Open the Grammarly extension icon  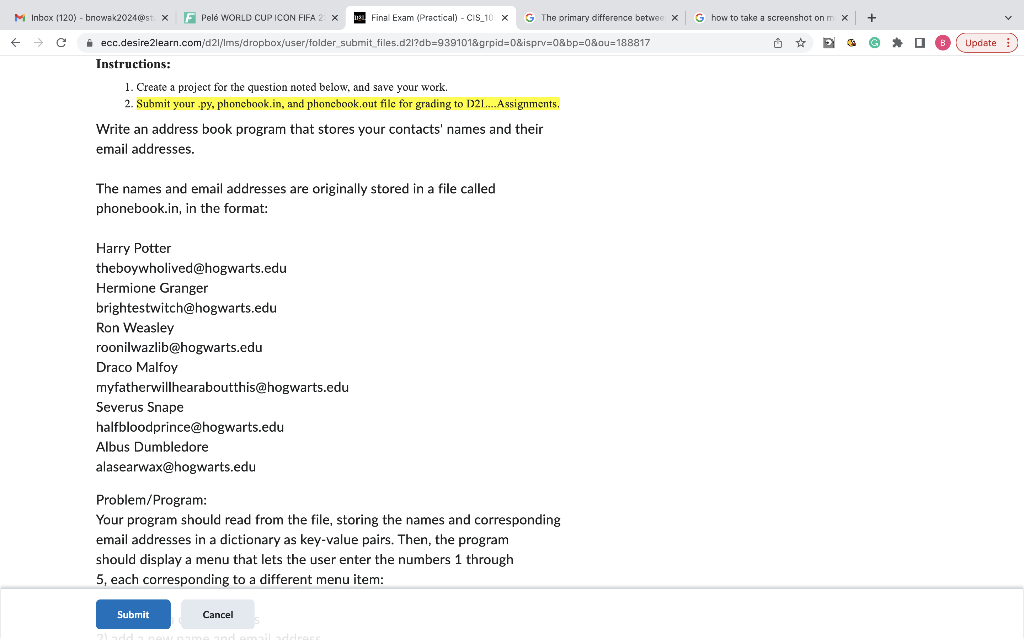point(874,43)
